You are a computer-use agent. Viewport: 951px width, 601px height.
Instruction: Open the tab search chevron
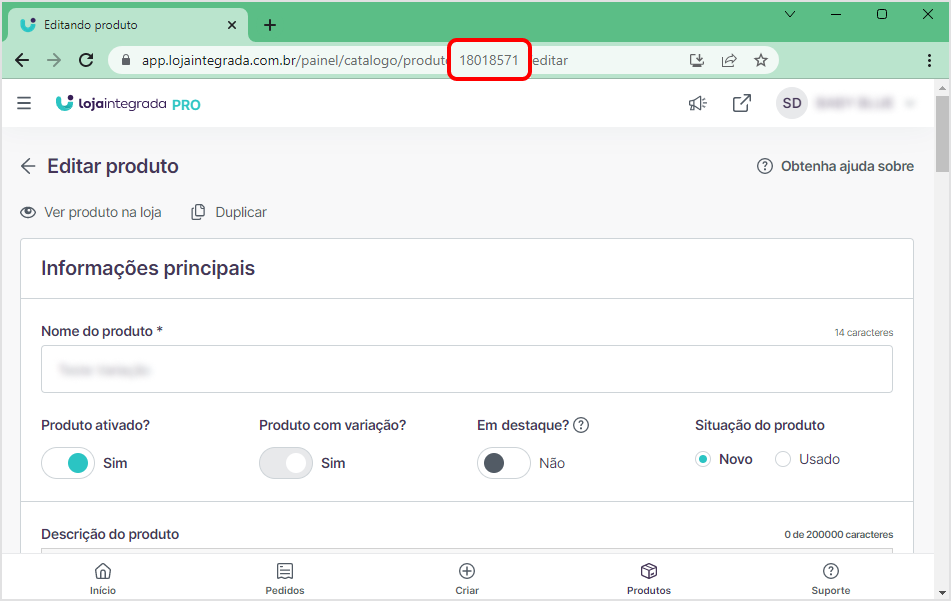click(x=790, y=14)
